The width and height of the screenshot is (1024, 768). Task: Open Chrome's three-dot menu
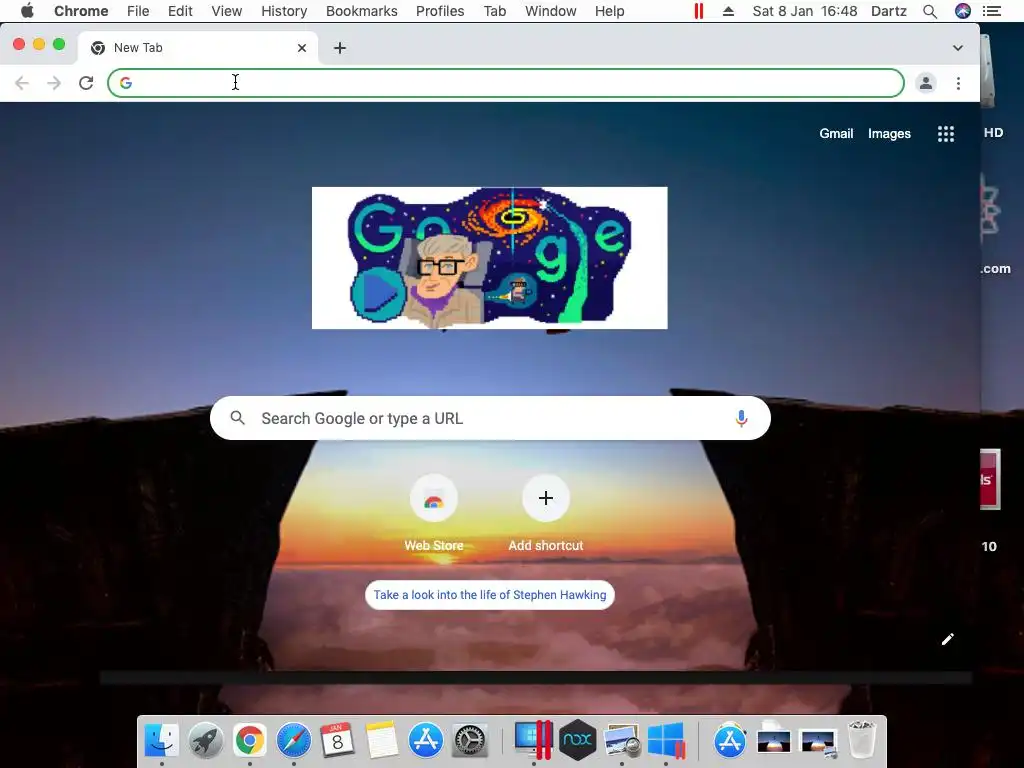pyautogui.click(x=958, y=83)
